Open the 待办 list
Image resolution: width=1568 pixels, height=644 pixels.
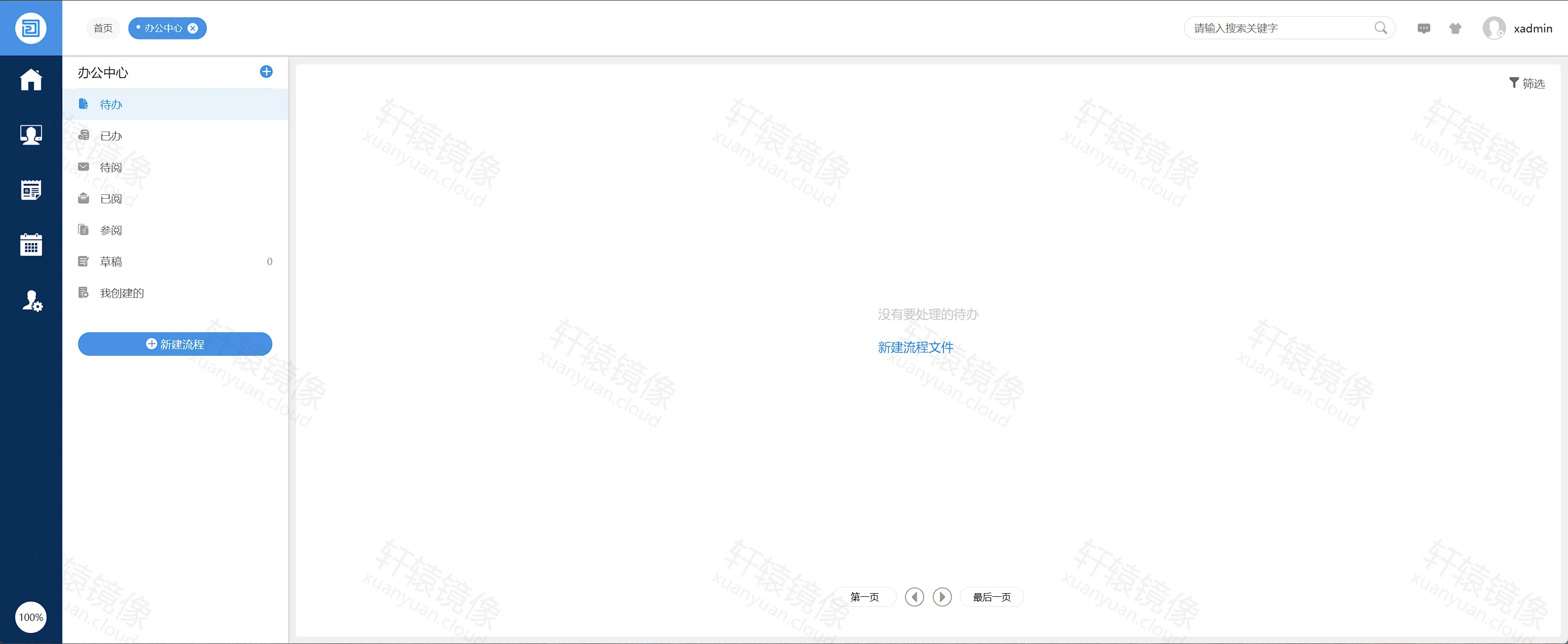tap(175, 104)
